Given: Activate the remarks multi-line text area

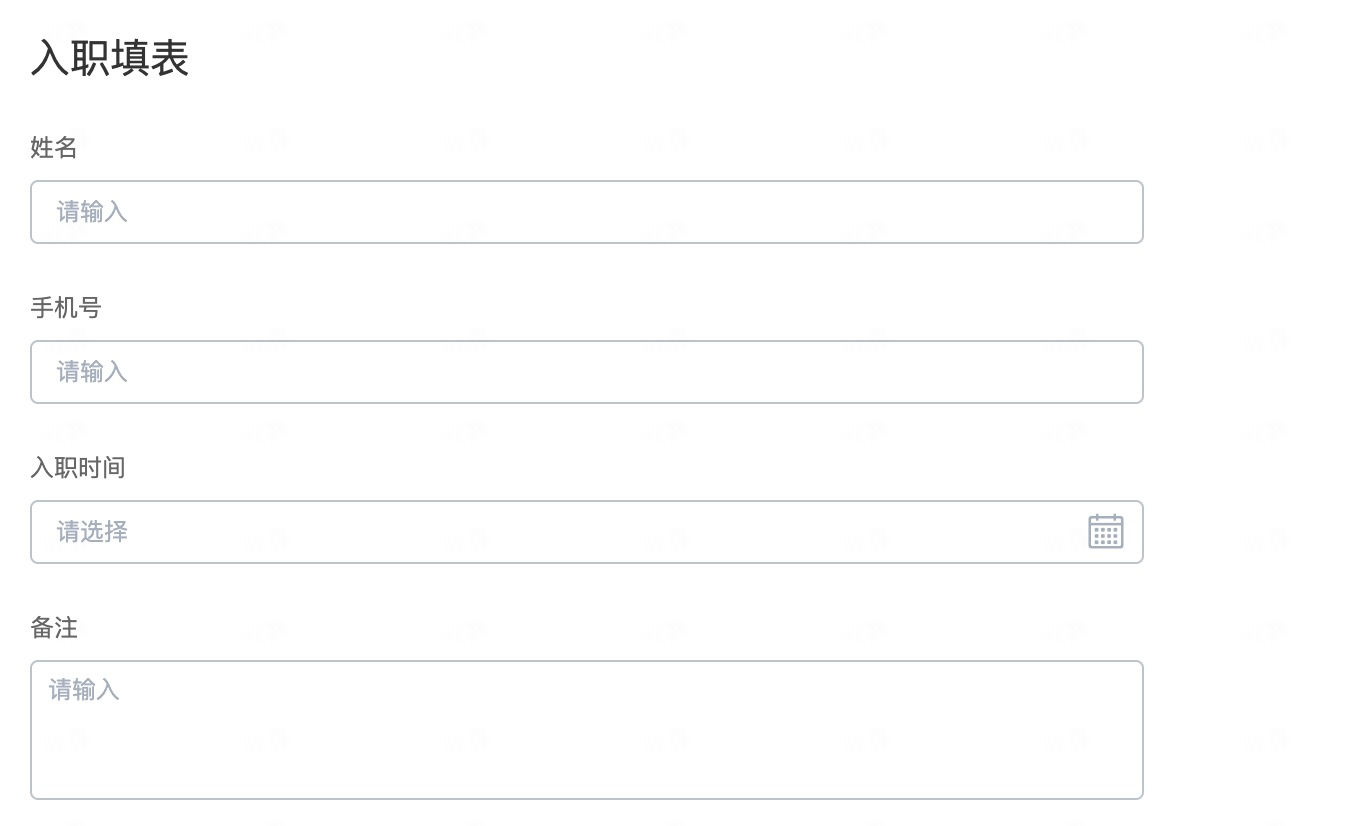Looking at the screenshot, I should coord(587,730).
